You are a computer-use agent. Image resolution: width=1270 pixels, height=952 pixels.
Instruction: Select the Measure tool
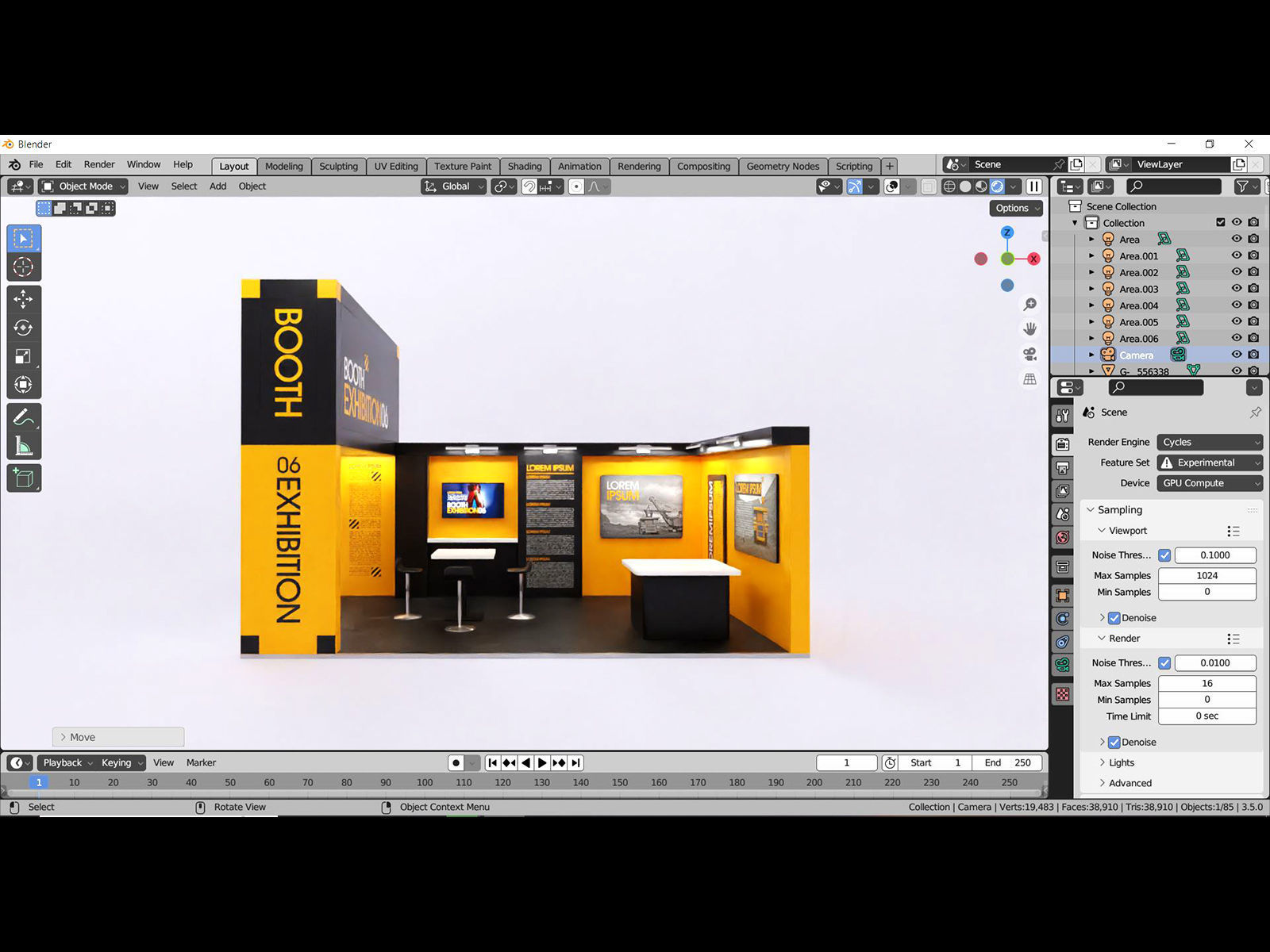[24, 446]
